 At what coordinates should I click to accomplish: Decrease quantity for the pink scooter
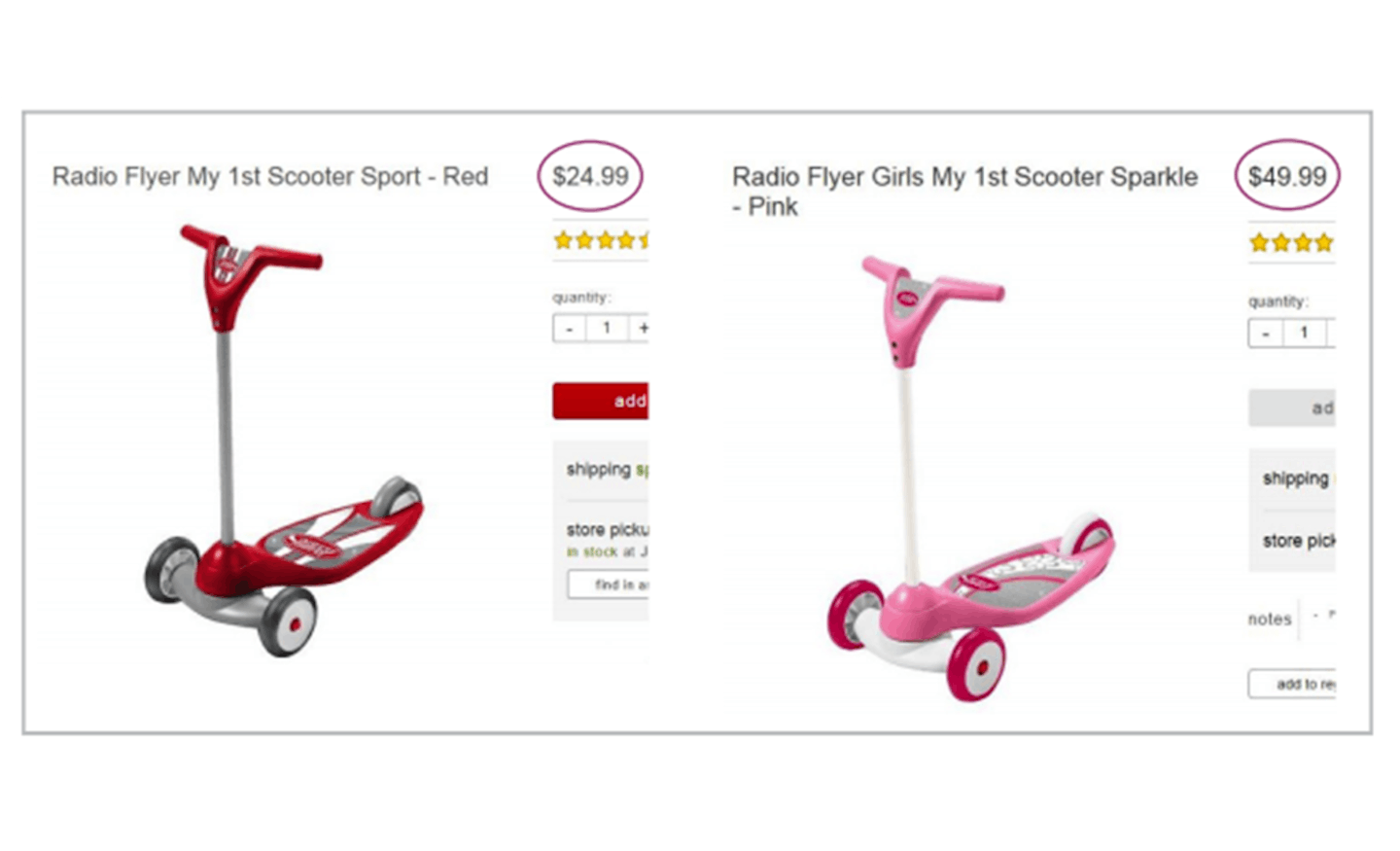pyautogui.click(x=1266, y=333)
